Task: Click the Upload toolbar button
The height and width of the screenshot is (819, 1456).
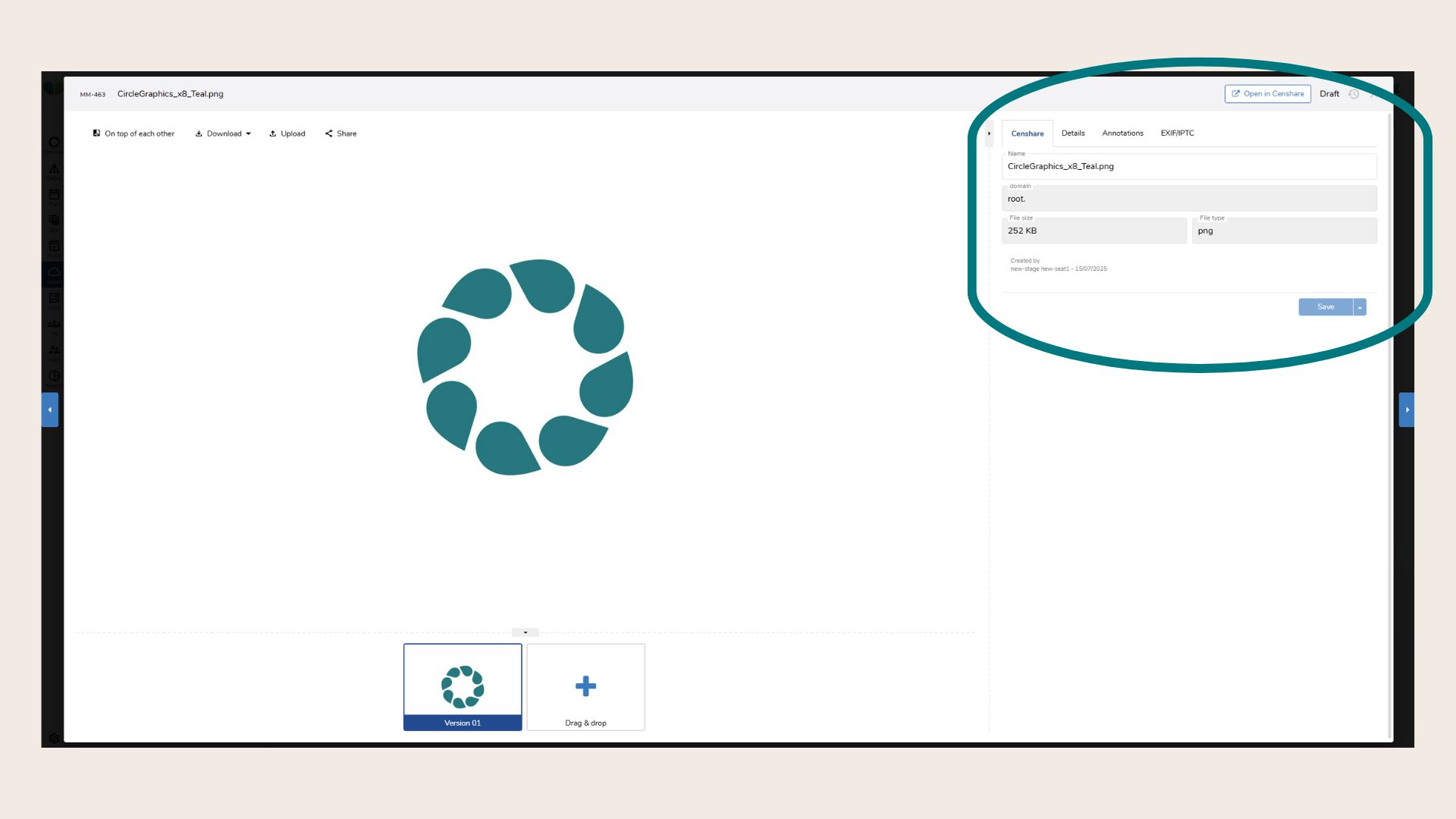Action: pos(287,133)
